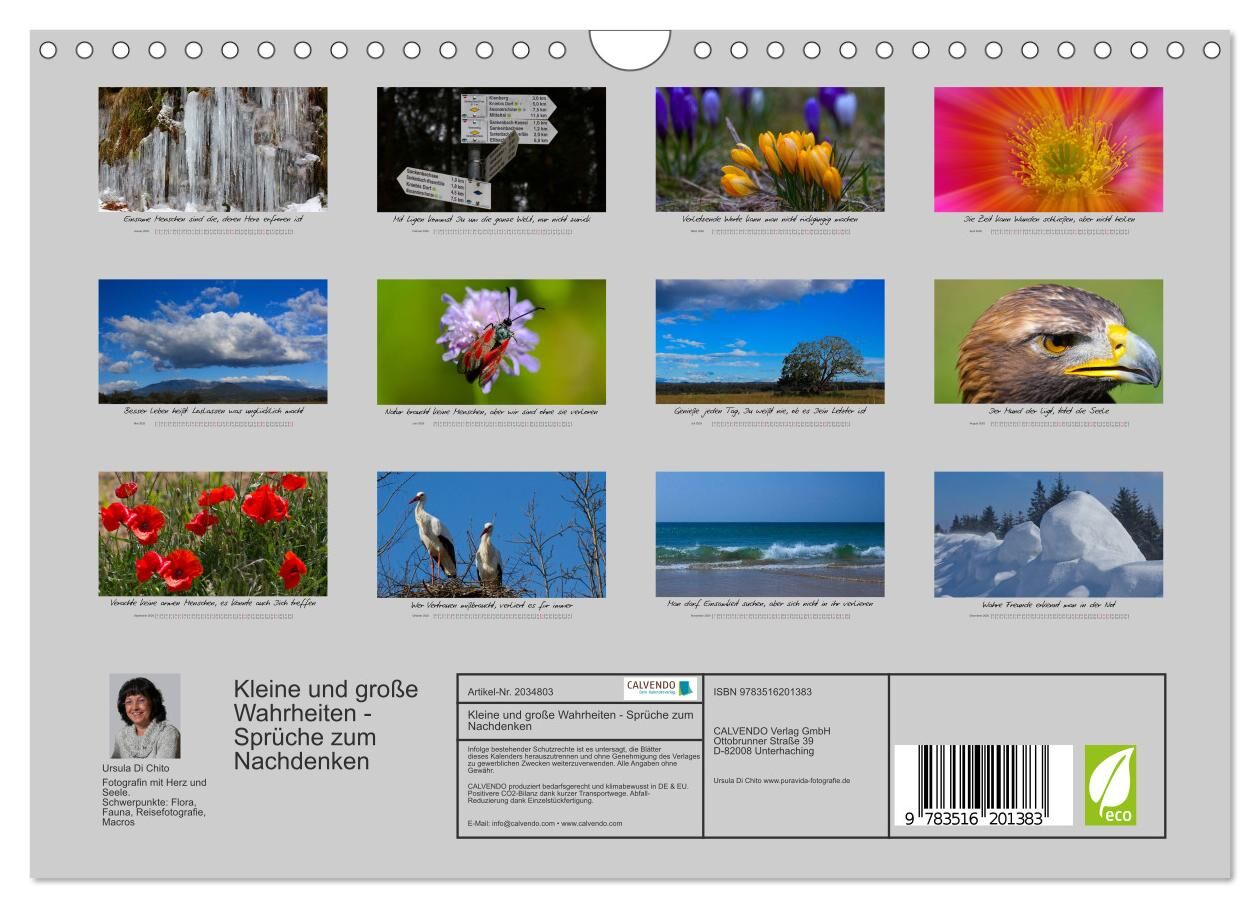The image size is (1260, 908).
Task: Select the eagle head photo
Action: (x=1048, y=341)
